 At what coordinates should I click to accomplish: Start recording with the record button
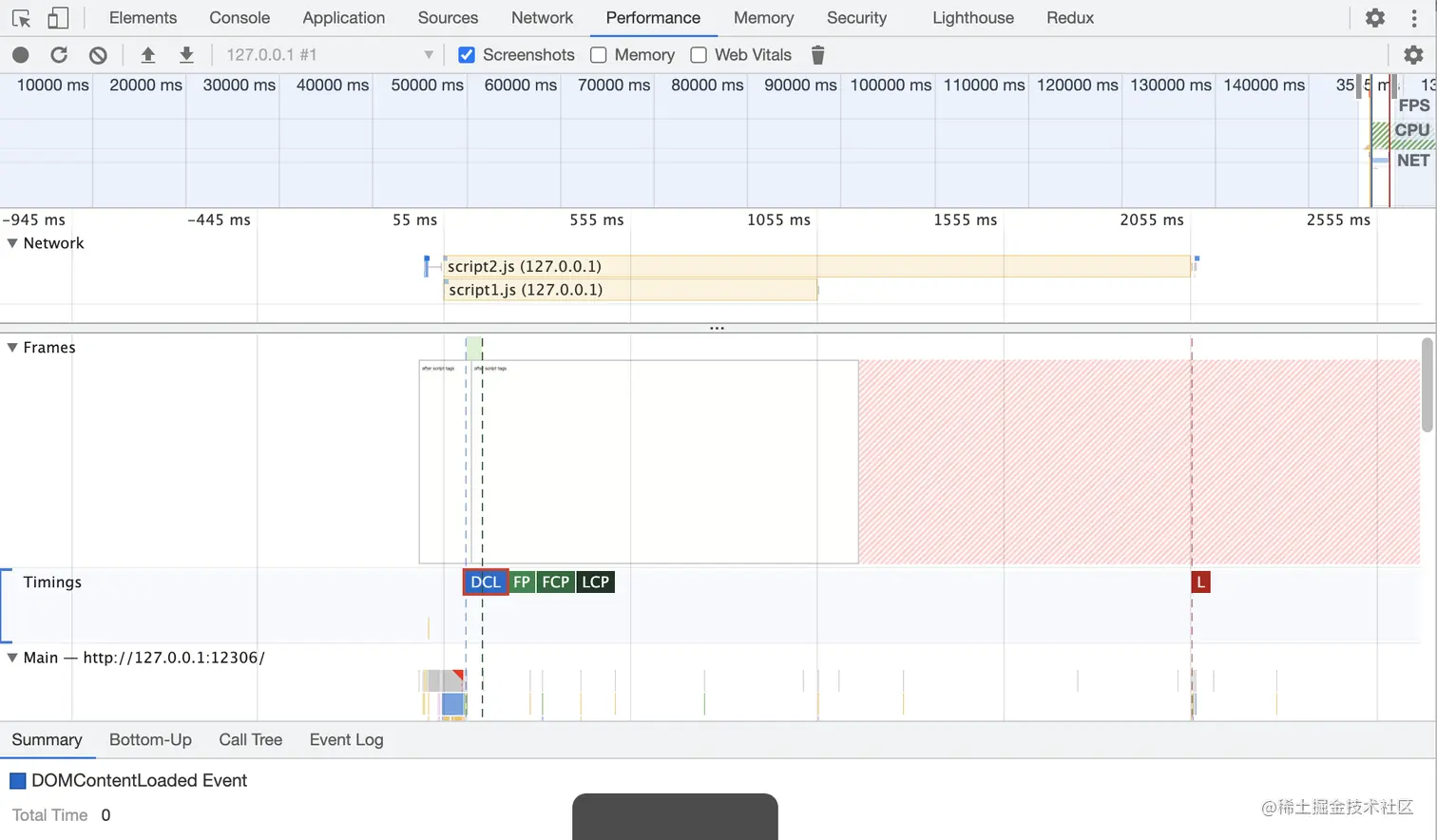pyautogui.click(x=21, y=55)
